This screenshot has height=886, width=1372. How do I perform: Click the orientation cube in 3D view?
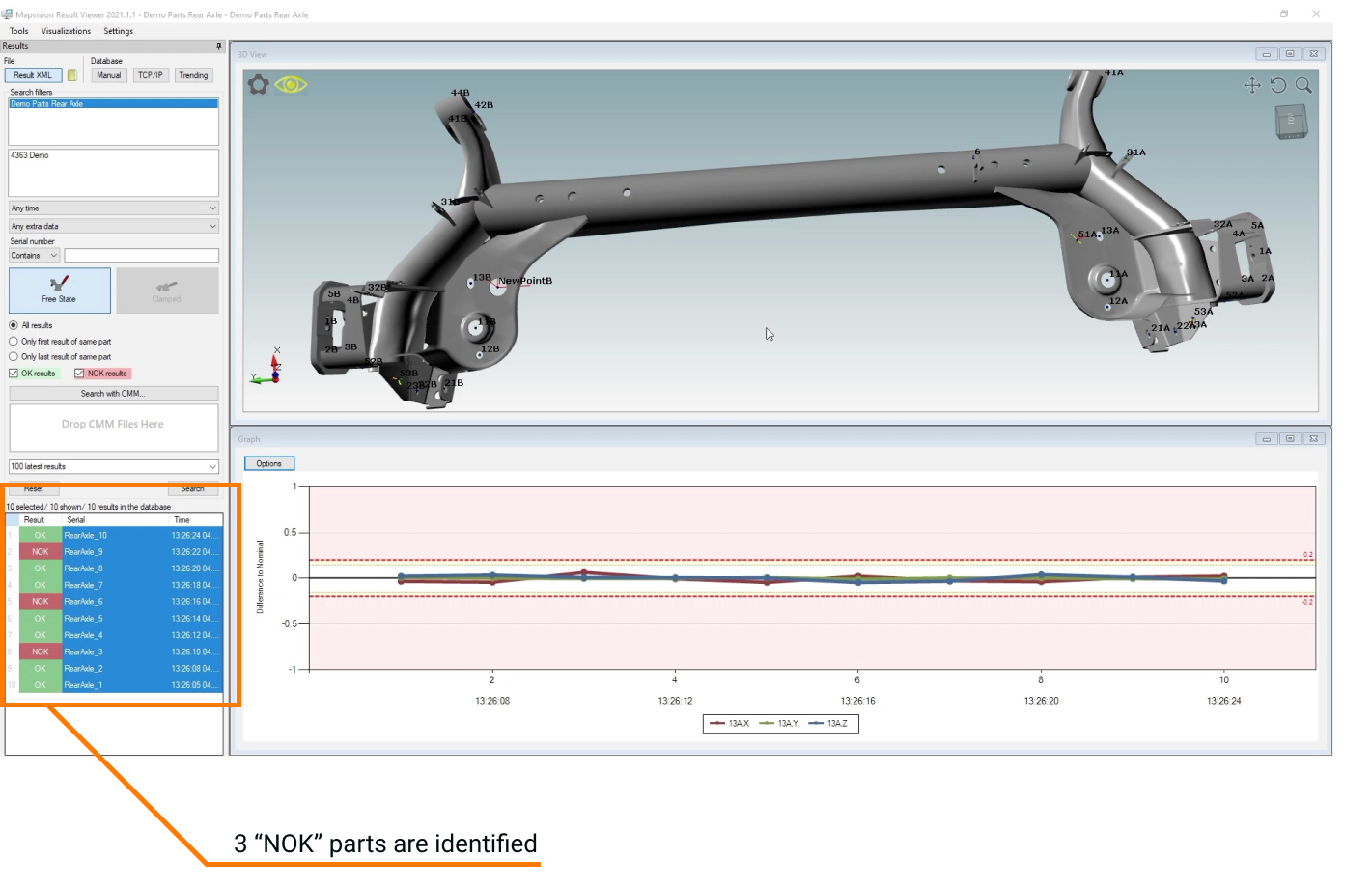[1291, 122]
